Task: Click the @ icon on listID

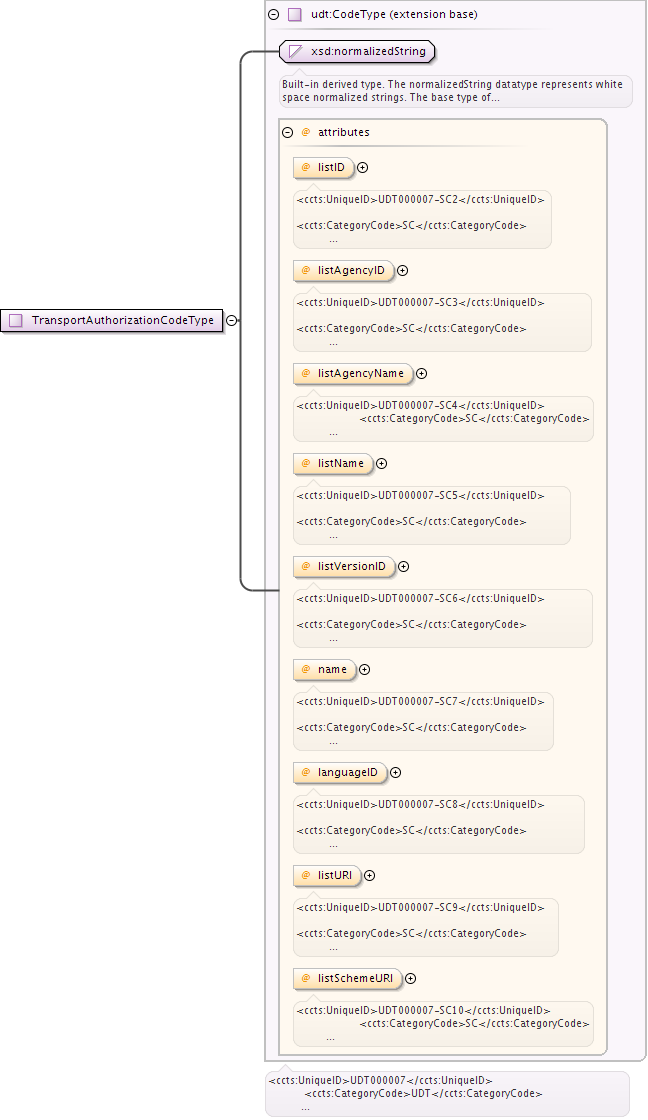Action: point(306,168)
